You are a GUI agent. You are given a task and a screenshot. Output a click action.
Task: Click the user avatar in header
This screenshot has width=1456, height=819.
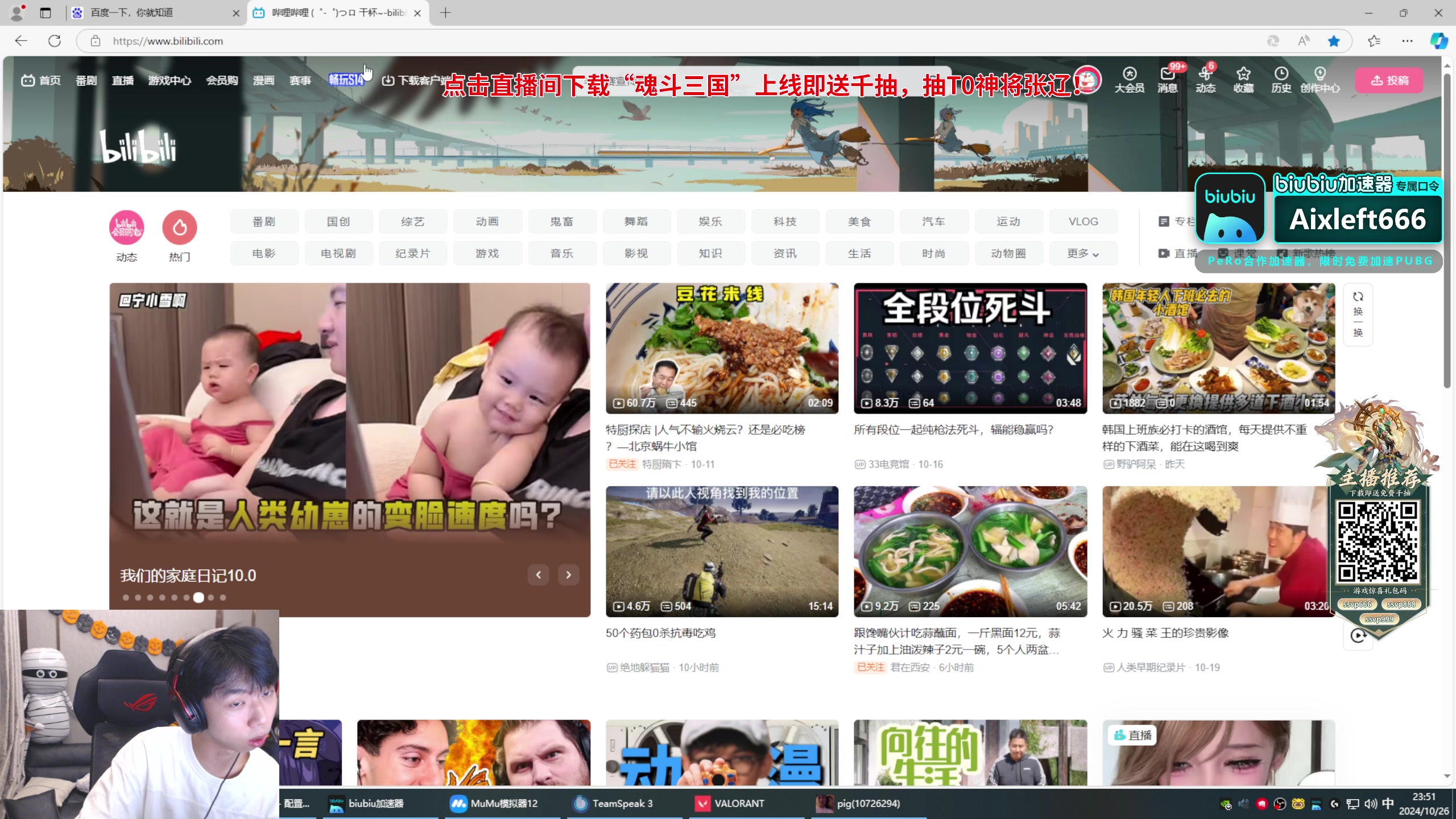click(1087, 80)
